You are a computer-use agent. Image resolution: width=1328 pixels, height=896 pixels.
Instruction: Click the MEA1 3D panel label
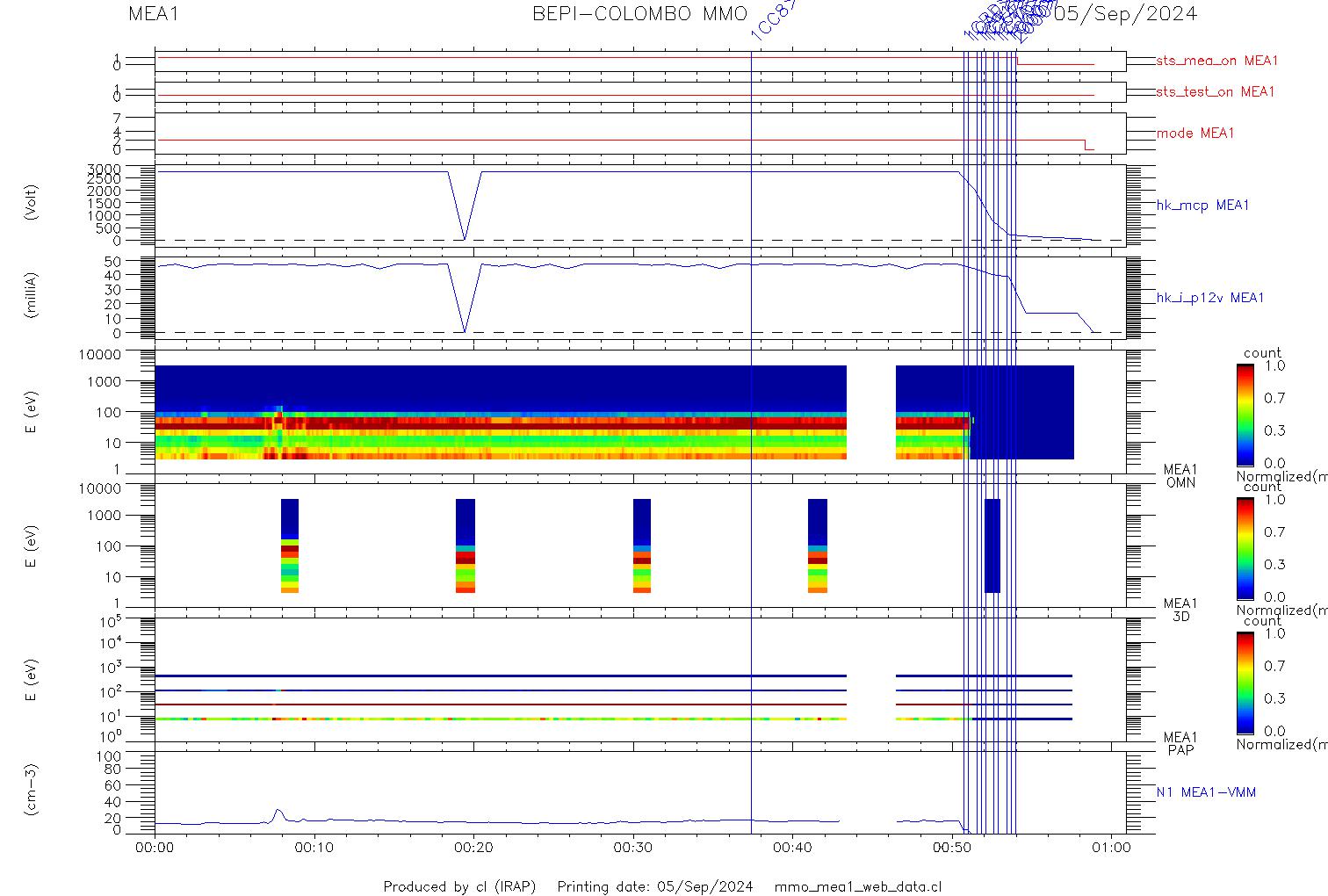click(x=1180, y=610)
